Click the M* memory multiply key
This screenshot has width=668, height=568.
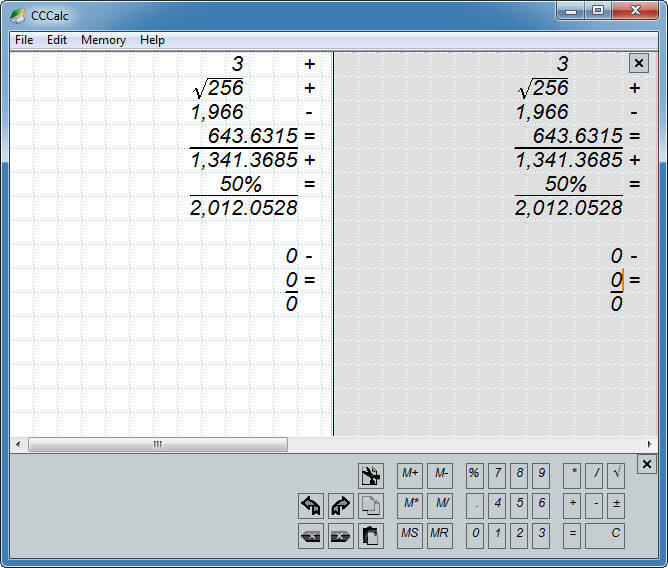coord(410,506)
